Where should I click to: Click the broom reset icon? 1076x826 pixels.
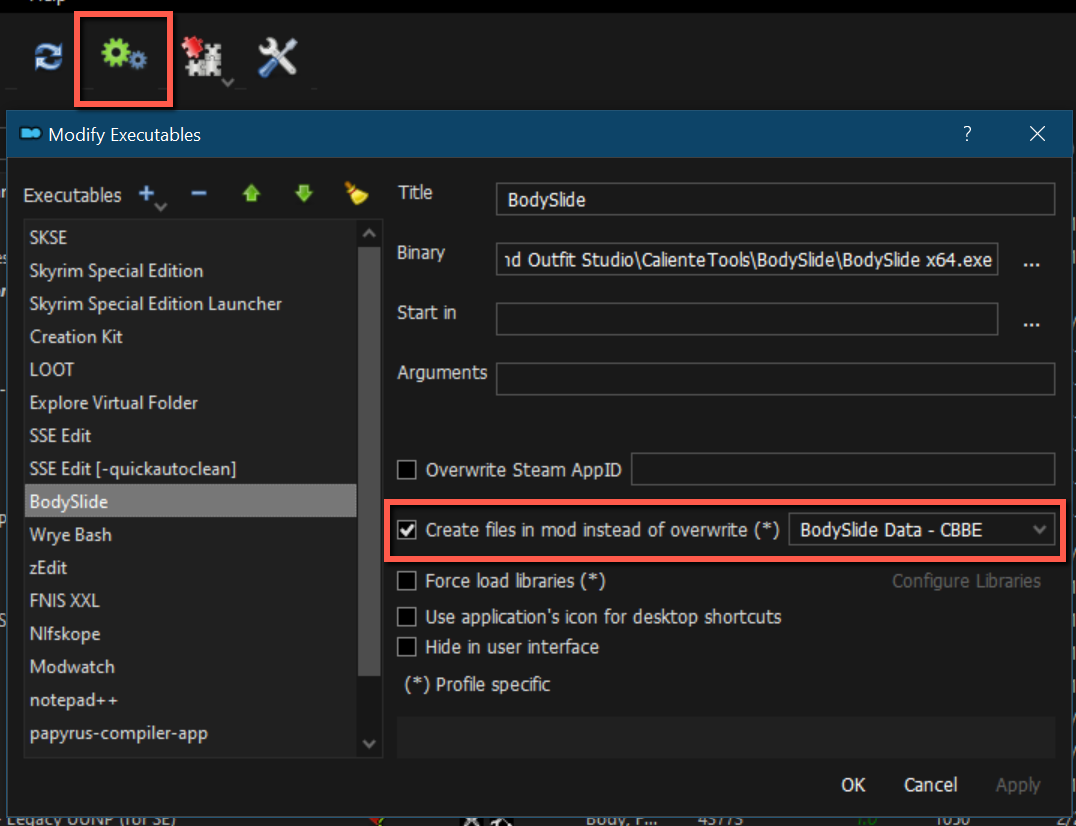(x=356, y=194)
